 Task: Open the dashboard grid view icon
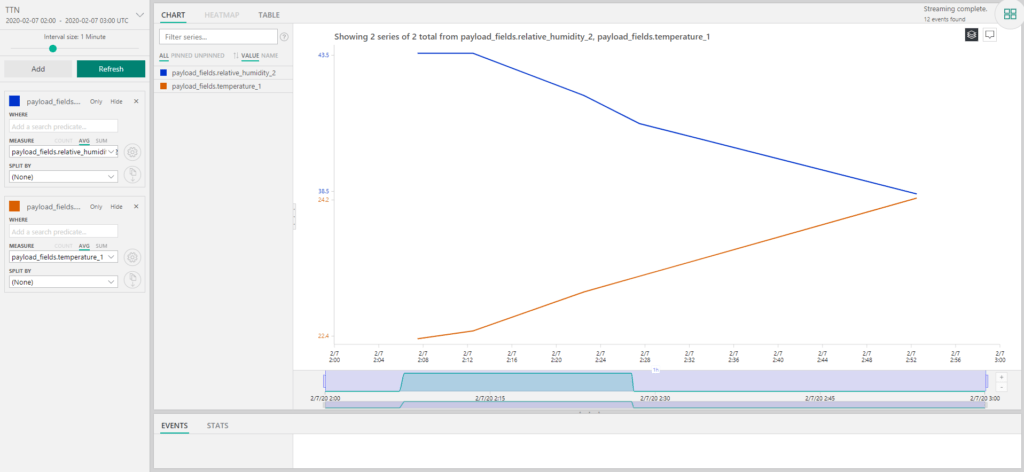[x=1009, y=15]
